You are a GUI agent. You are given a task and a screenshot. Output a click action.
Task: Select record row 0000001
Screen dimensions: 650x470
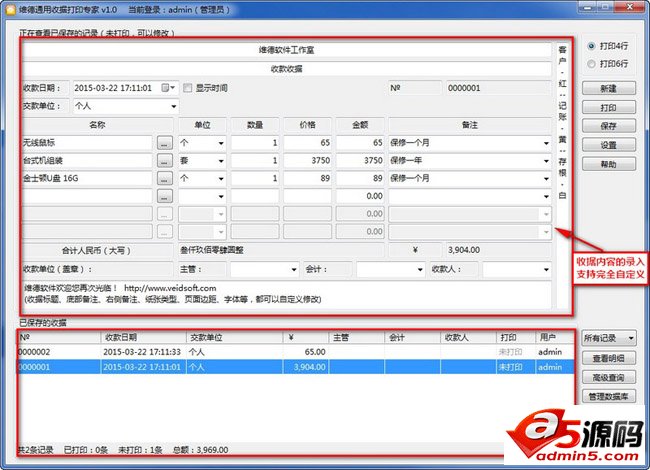296,367
